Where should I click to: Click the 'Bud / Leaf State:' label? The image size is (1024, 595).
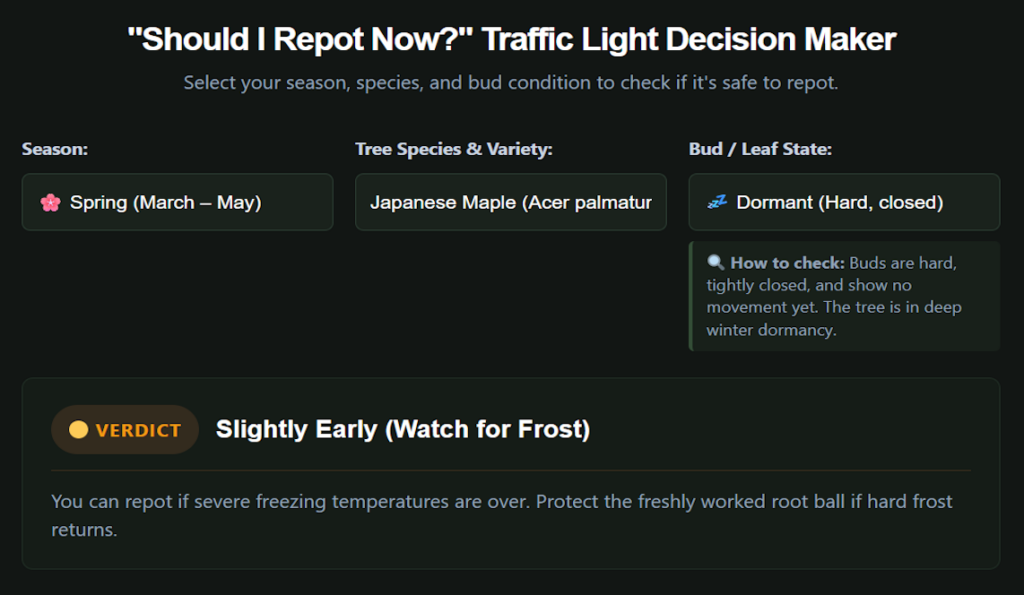[x=760, y=149]
